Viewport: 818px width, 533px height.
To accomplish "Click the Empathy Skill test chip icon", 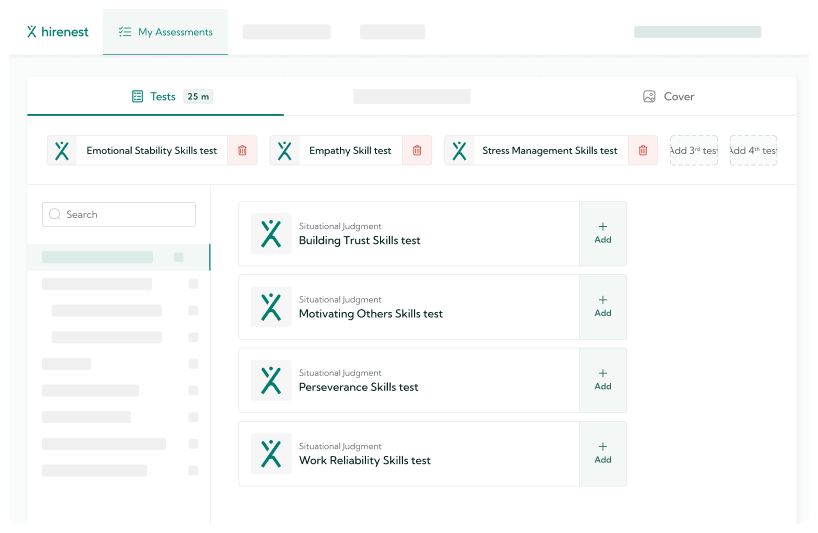I will (285, 150).
